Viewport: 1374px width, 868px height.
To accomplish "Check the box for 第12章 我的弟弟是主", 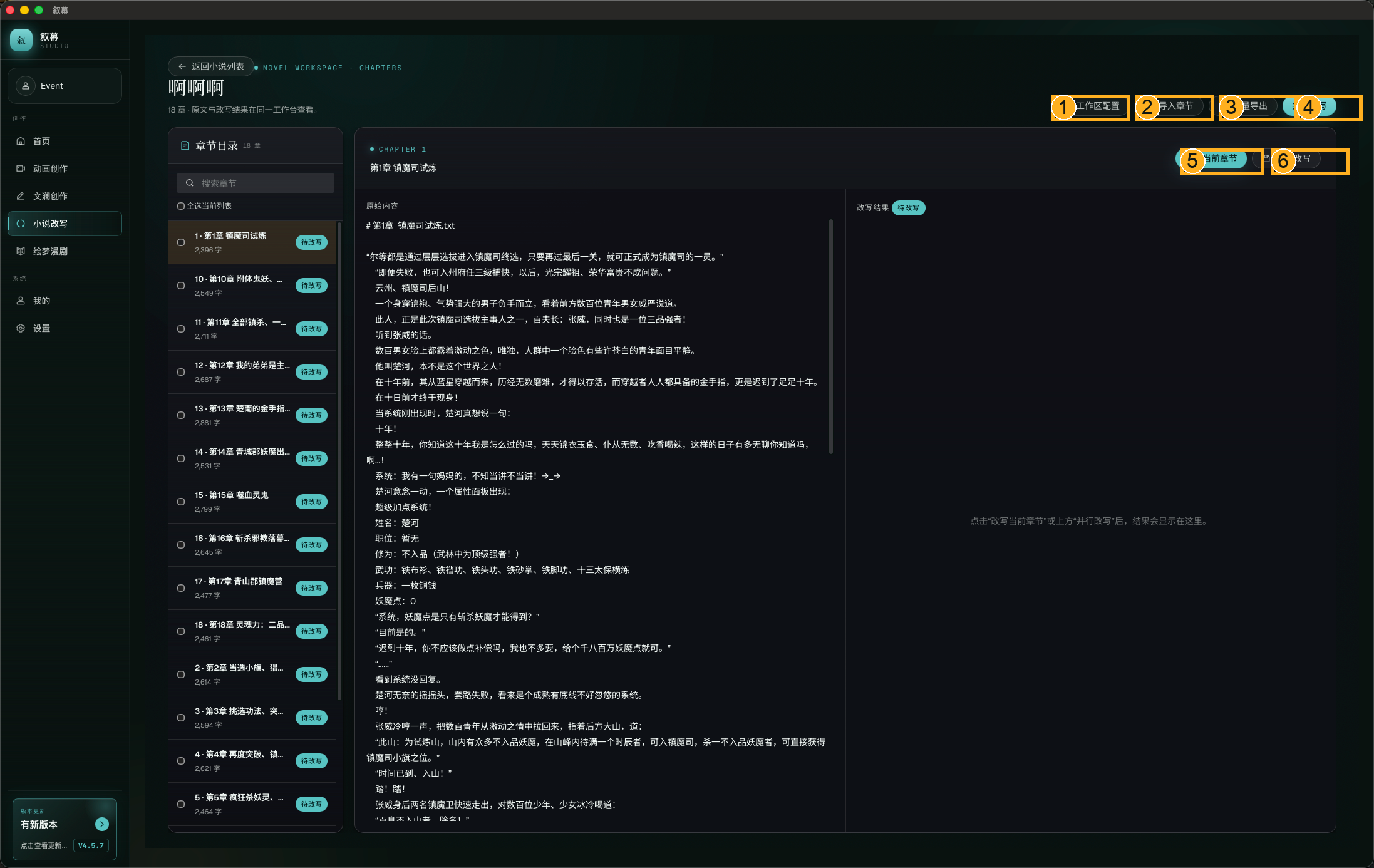I will pyautogui.click(x=181, y=372).
